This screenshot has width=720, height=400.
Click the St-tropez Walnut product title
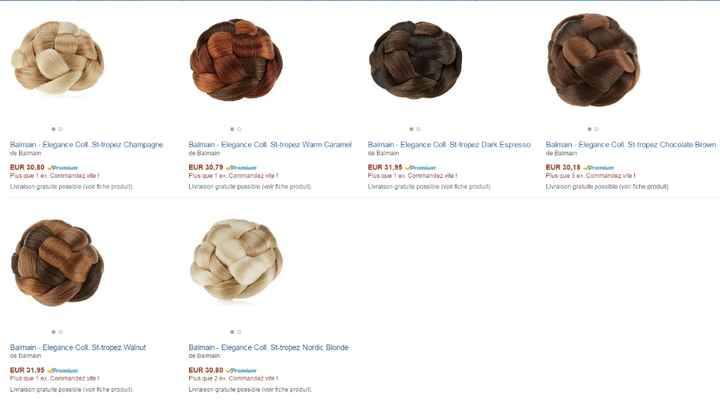coord(78,348)
